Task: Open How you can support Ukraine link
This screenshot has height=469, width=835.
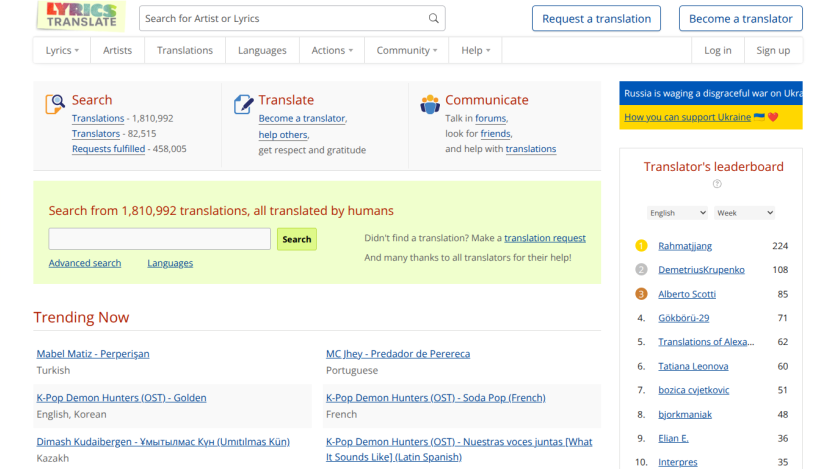Action: coord(687,117)
